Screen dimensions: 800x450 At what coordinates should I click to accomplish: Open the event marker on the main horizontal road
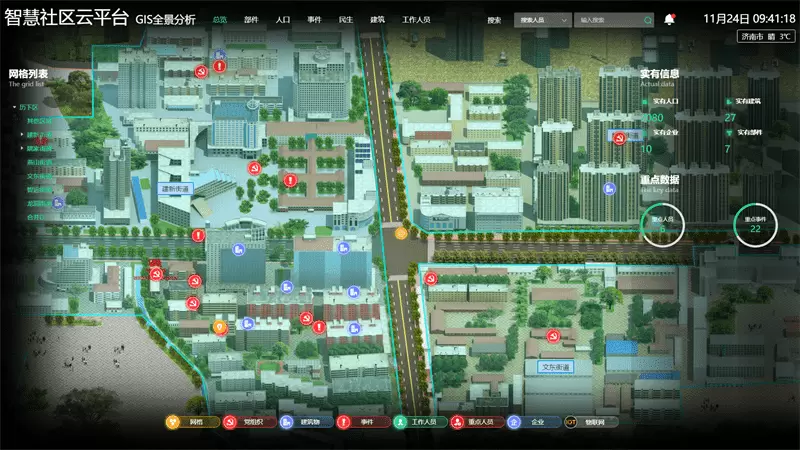(198, 235)
